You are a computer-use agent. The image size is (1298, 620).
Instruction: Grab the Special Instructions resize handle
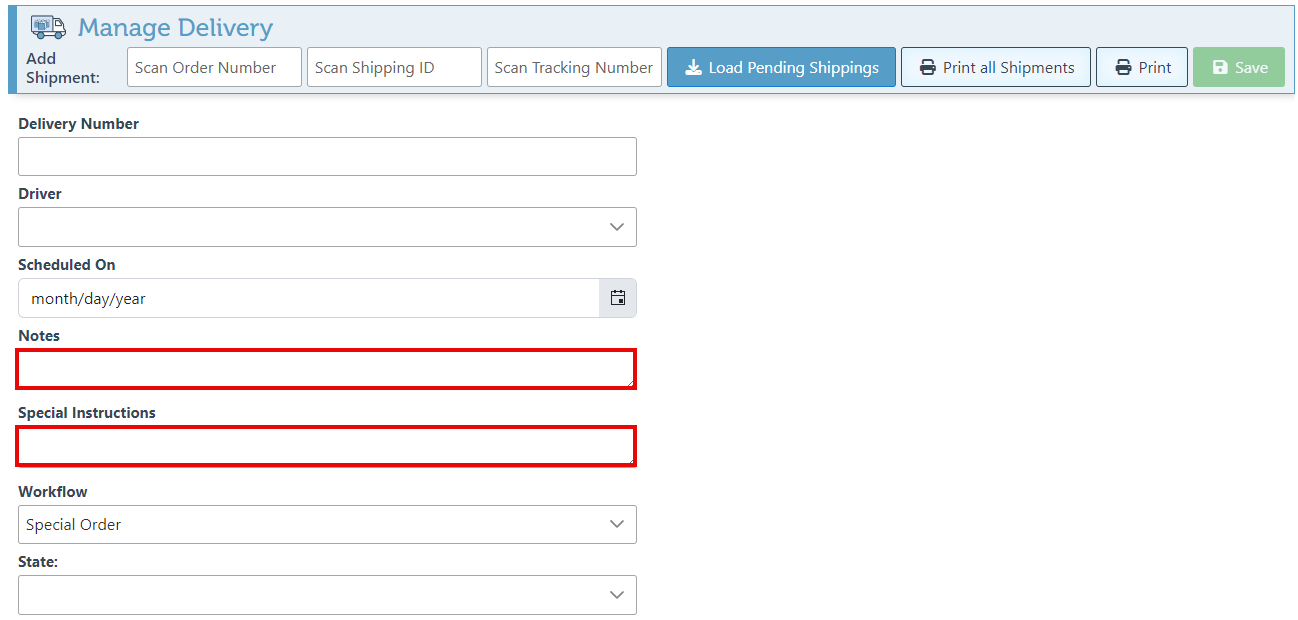630,460
